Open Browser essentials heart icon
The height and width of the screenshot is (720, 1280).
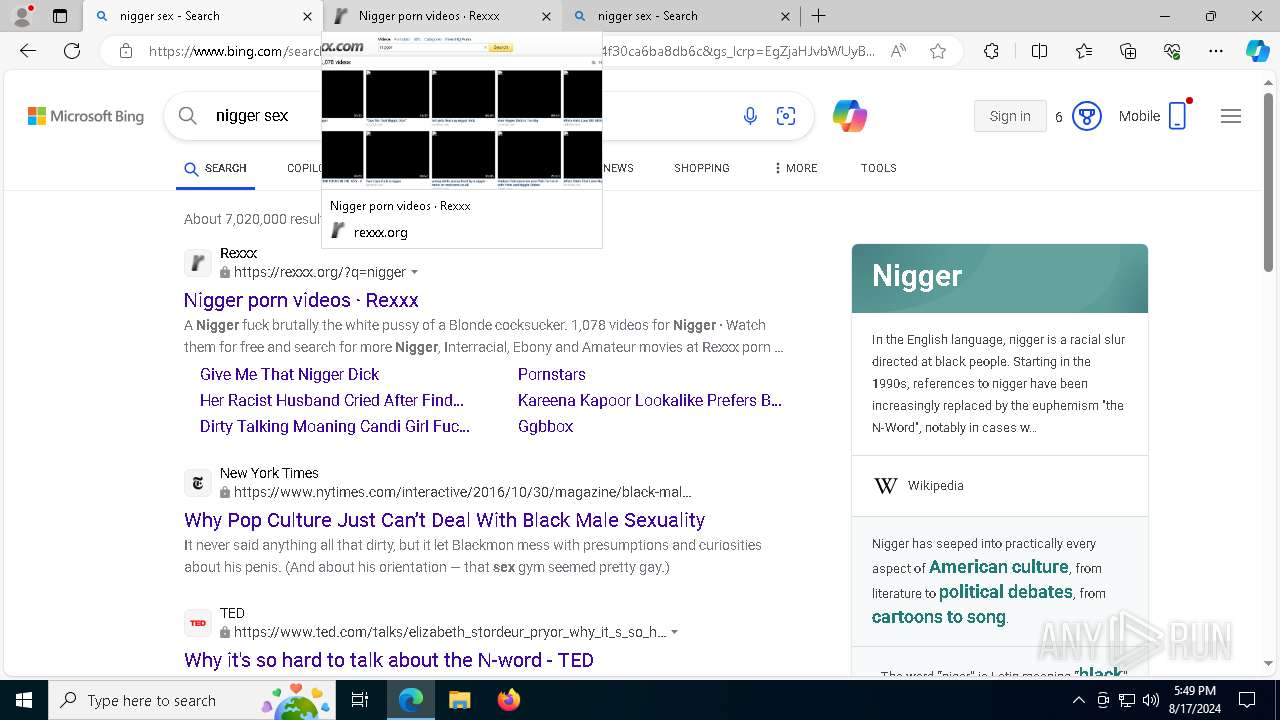pyautogui.click(x=1172, y=51)
